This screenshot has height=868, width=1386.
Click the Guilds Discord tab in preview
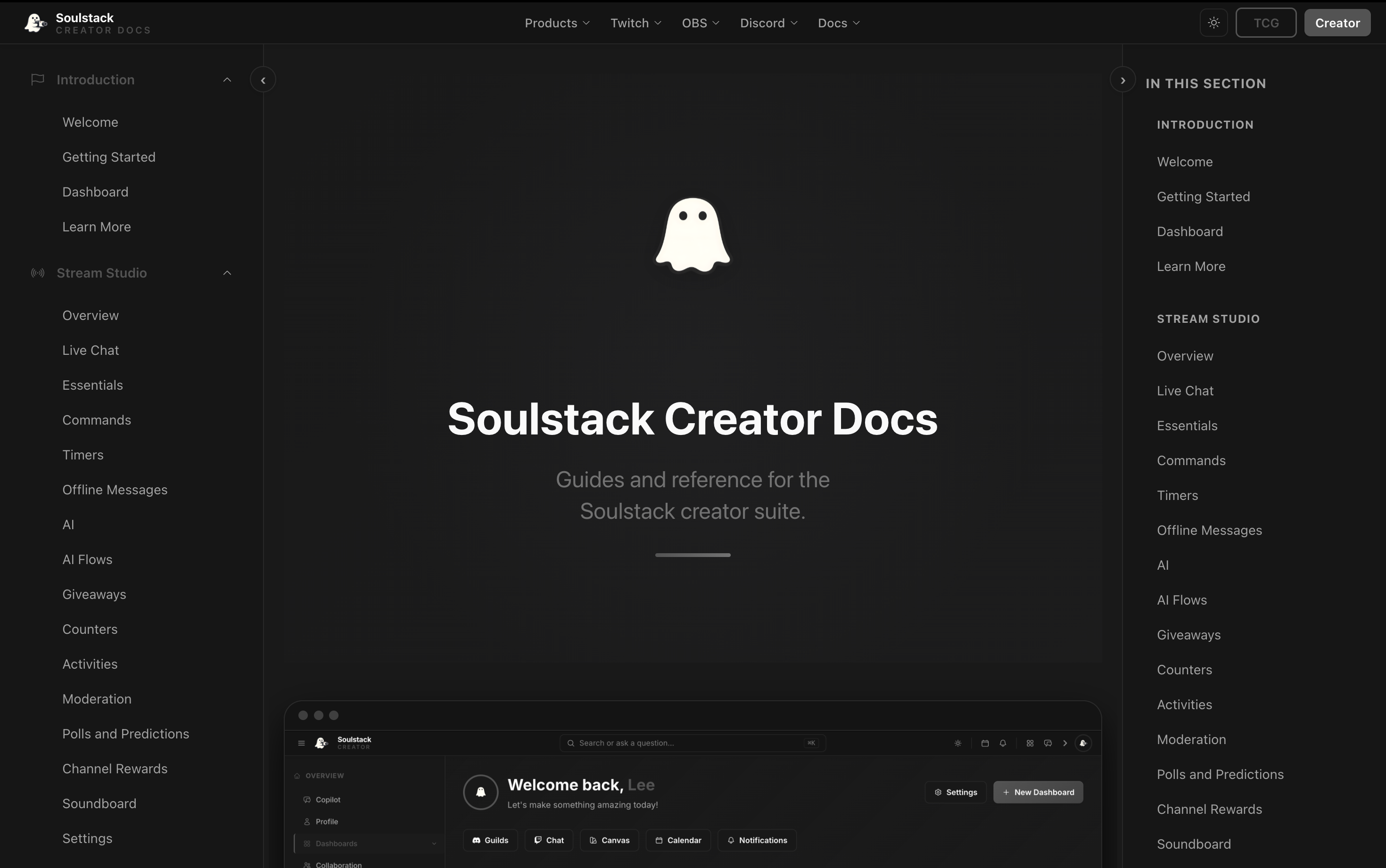(490, 841)
